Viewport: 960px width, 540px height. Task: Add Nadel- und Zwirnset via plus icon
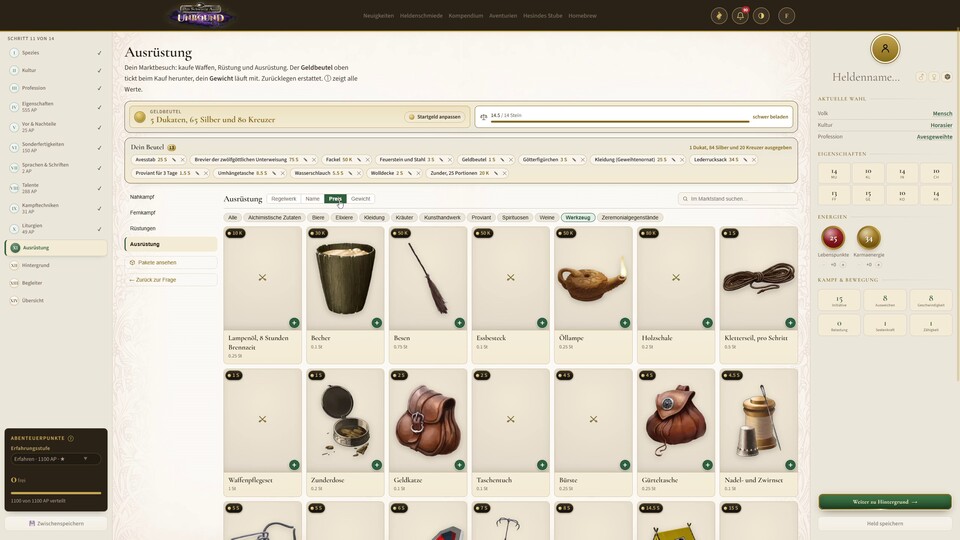pos(790,465)
